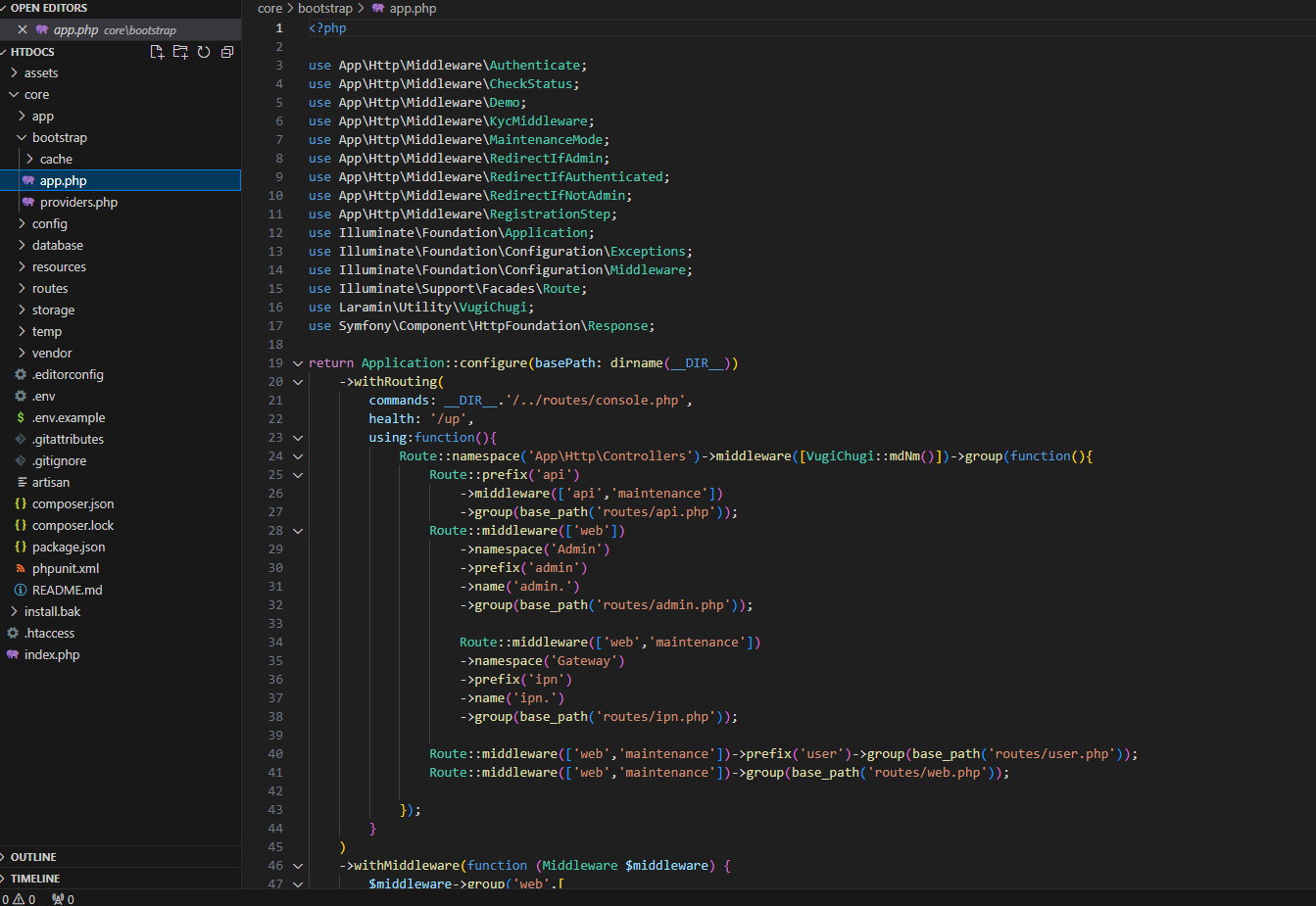Click the git icon beside .gitattributes
1316x906 pixels.
pos(21,439)
